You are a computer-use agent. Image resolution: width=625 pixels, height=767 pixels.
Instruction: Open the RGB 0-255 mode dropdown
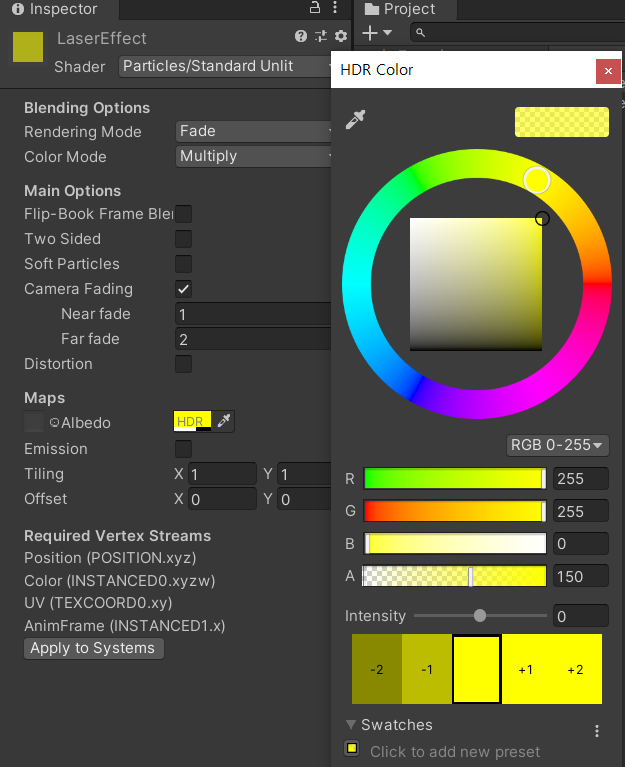click(x=558, y=445)
